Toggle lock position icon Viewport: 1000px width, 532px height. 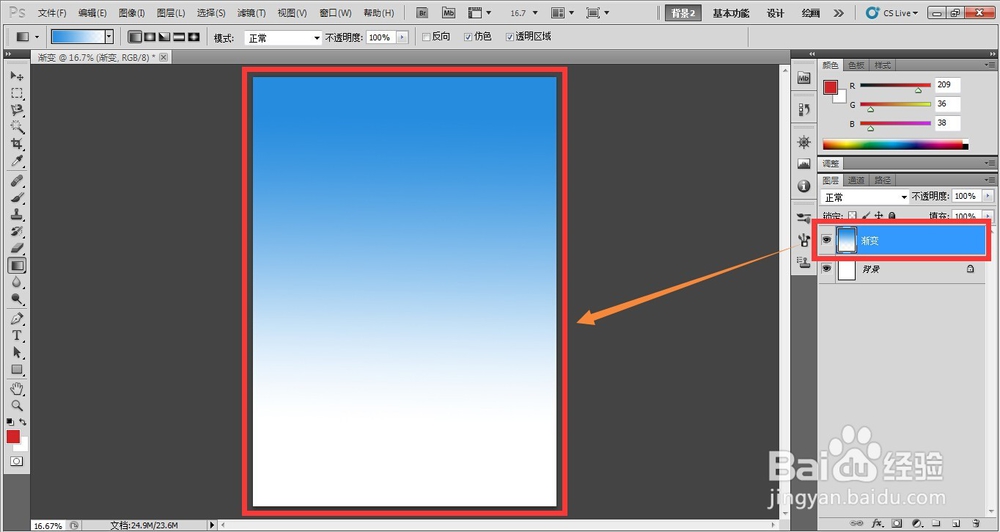(879, 216)
